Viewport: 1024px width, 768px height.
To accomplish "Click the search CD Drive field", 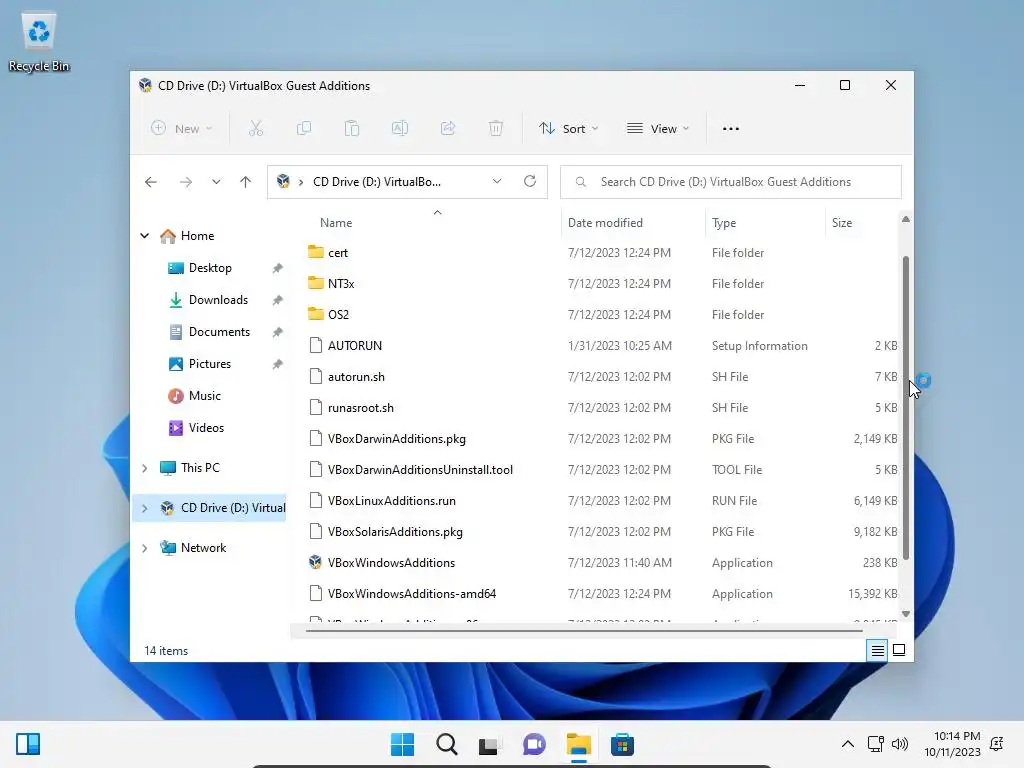I will point(731,182).
